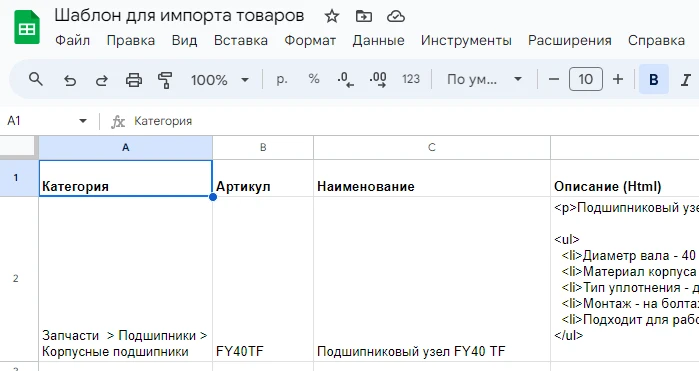Format as currency with р. button
699x371 pixels.
282,79
